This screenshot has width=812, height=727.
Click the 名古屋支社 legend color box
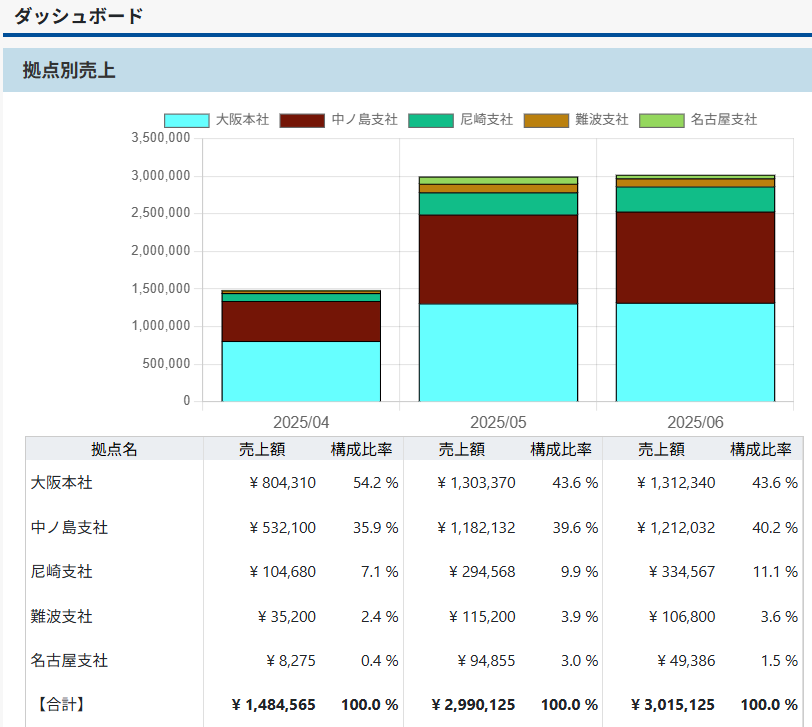661,120
